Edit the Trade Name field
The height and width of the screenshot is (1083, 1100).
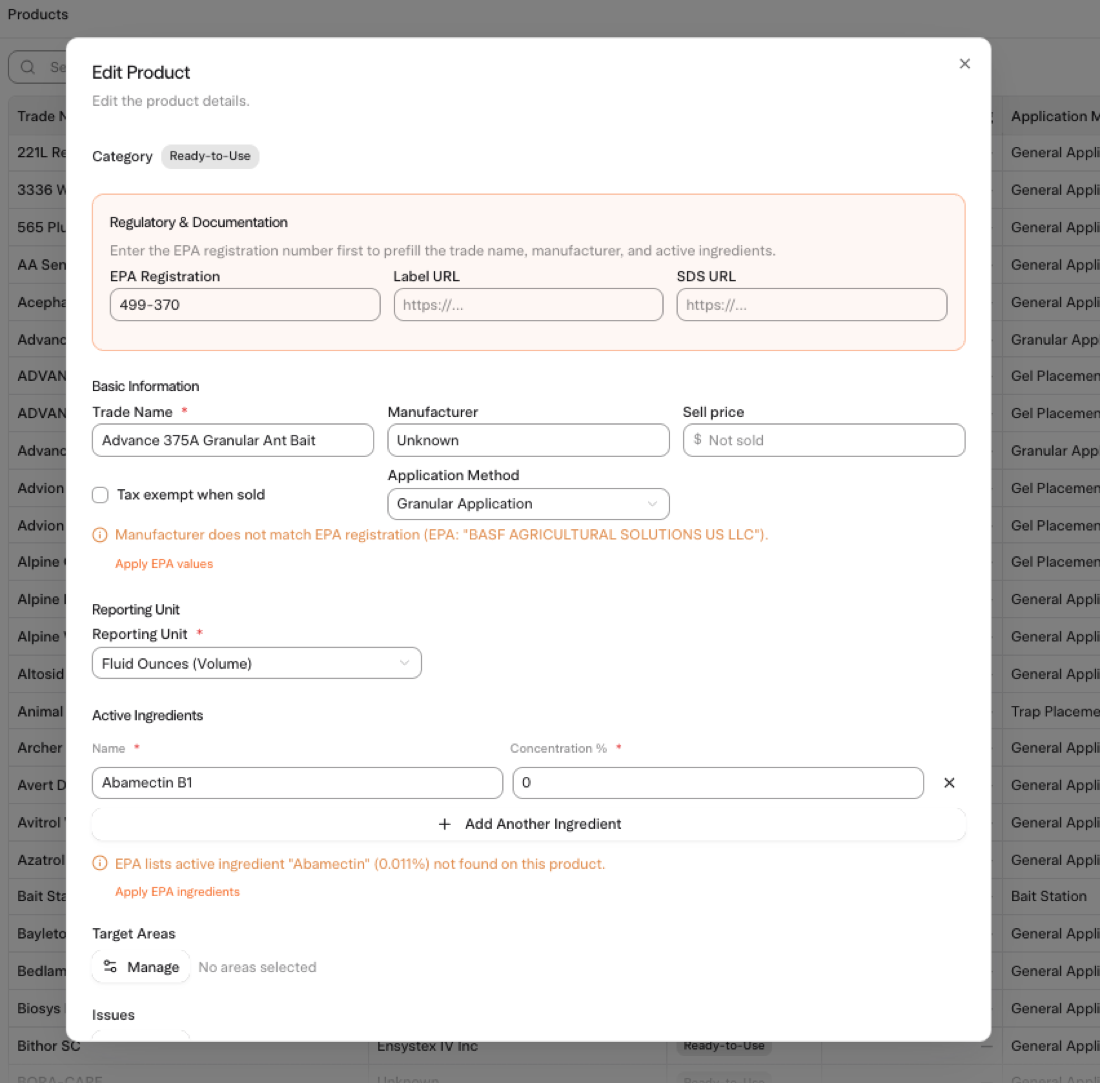[x=233, y=440]
